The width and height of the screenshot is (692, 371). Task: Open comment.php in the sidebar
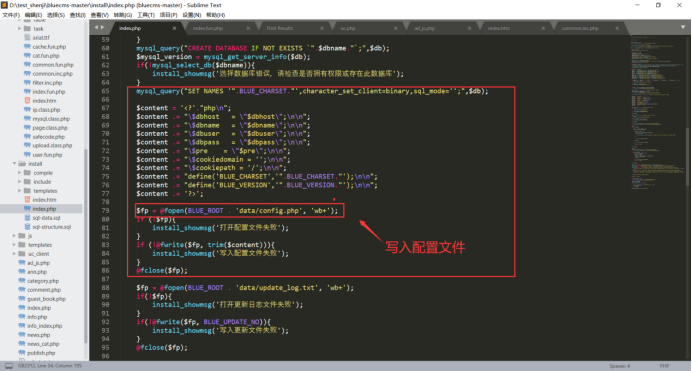44,290
